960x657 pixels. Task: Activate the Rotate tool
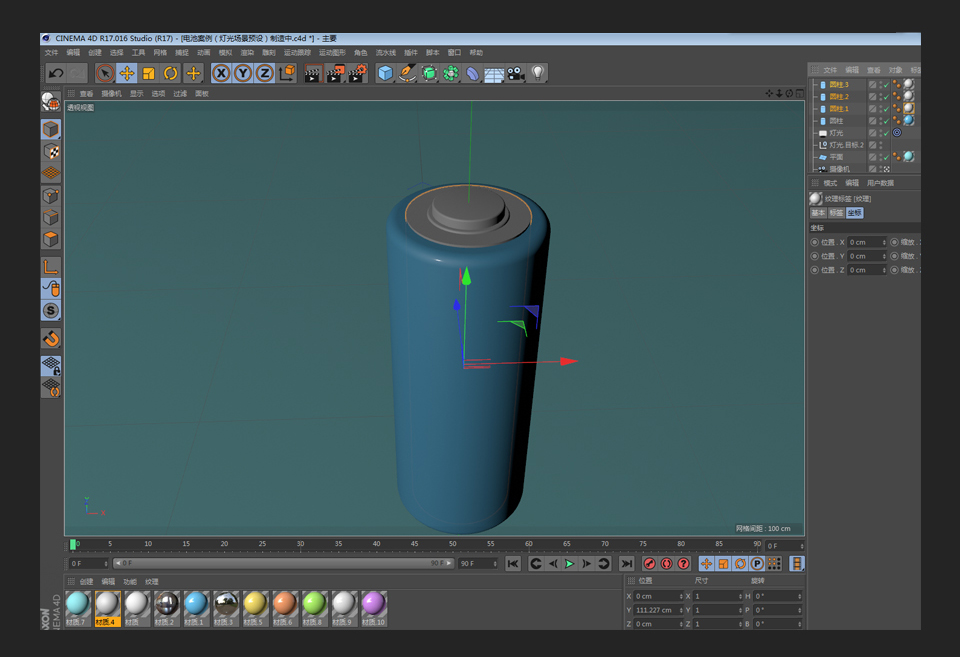pyautogui.click(x=168, y=72)
